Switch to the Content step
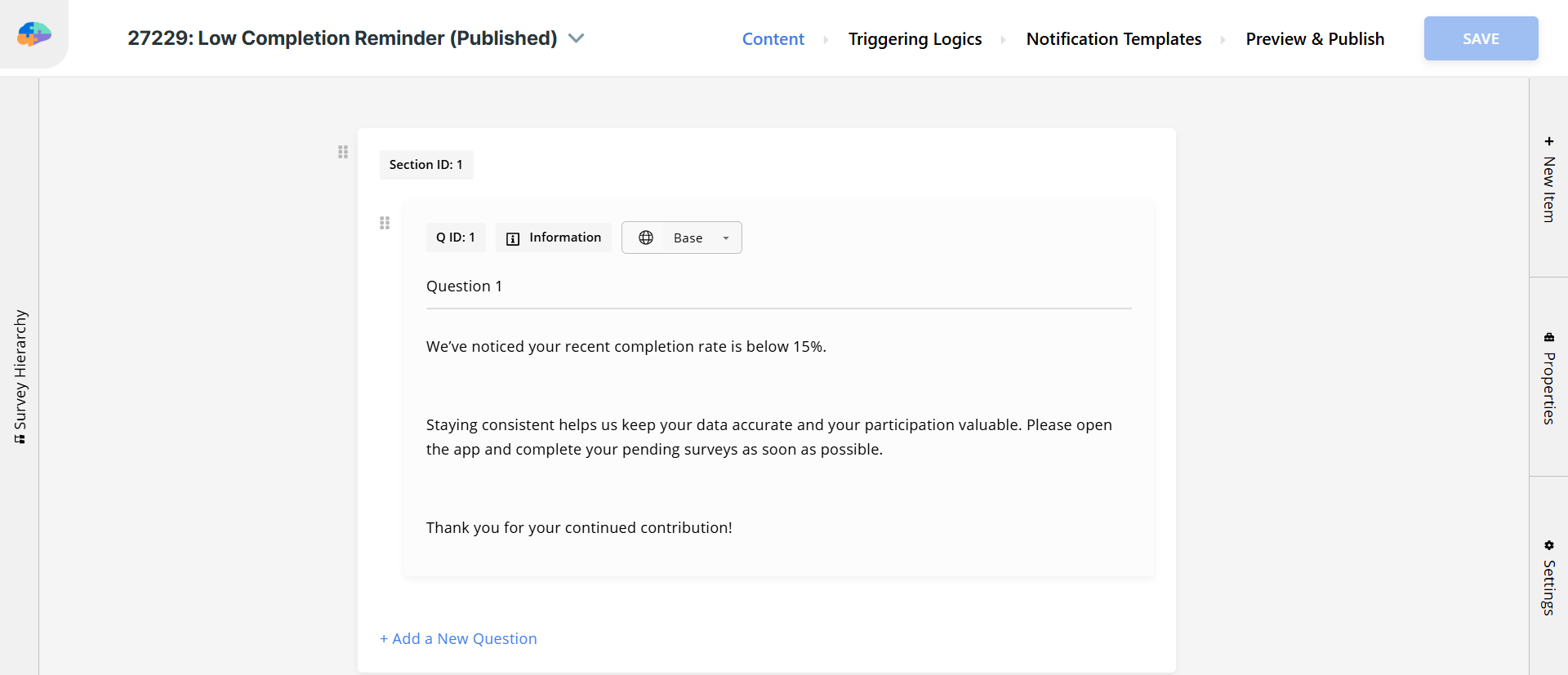Screen dimensions: 1568x675 point(773,39)
